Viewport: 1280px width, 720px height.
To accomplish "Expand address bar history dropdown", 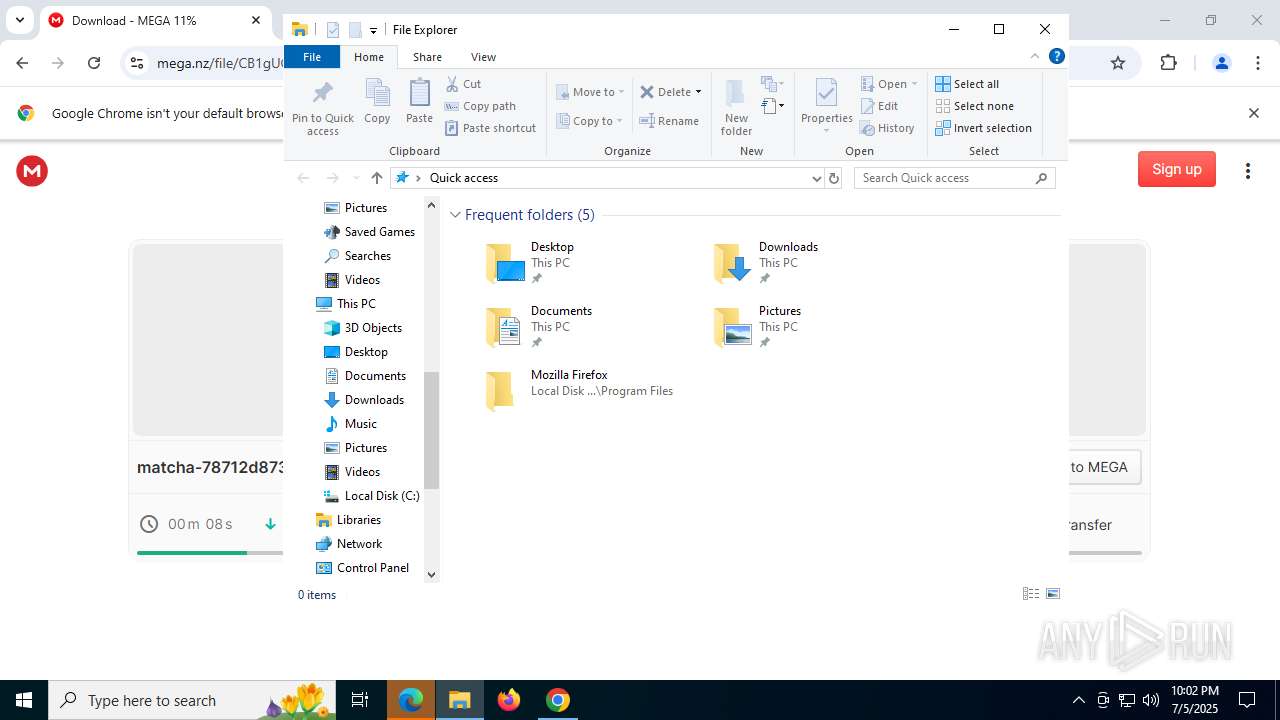I will coord(817,178).
